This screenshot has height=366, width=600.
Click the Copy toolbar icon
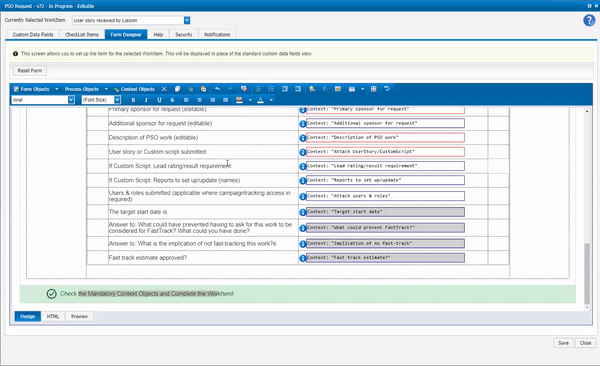coord(177,89)
